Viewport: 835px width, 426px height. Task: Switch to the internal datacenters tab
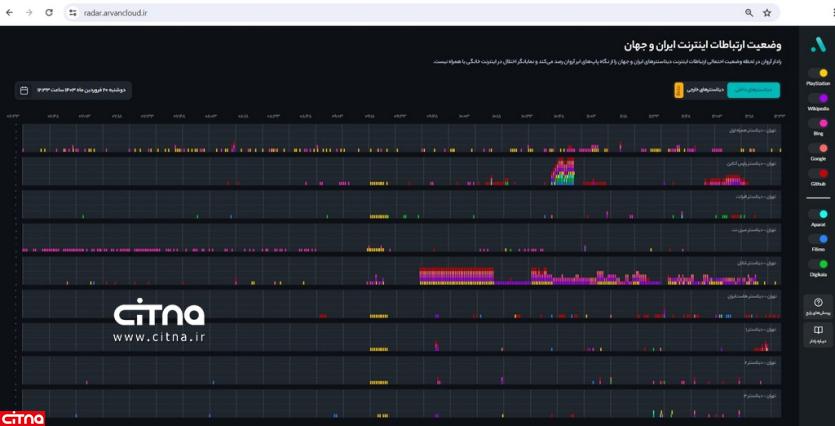(754, 90)
